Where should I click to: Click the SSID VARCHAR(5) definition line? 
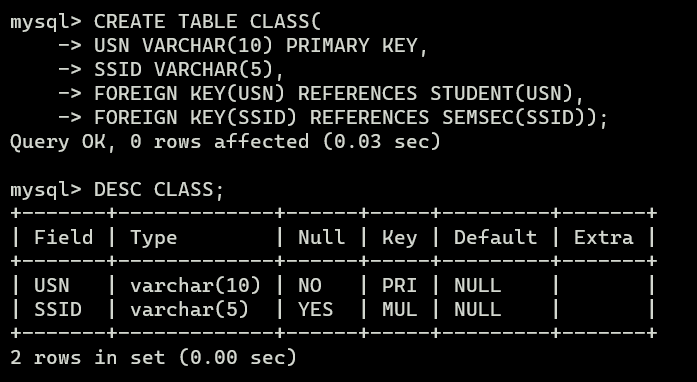pyautogui.click(x=189, y=70)
